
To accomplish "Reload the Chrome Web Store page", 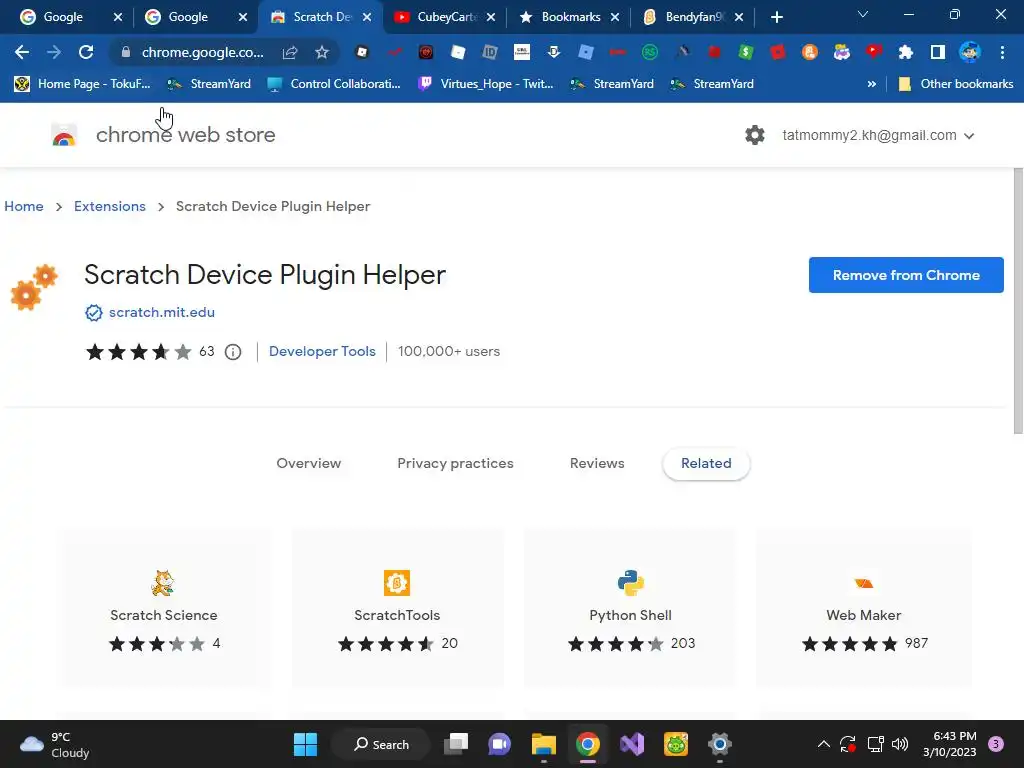I will (86, 52).
